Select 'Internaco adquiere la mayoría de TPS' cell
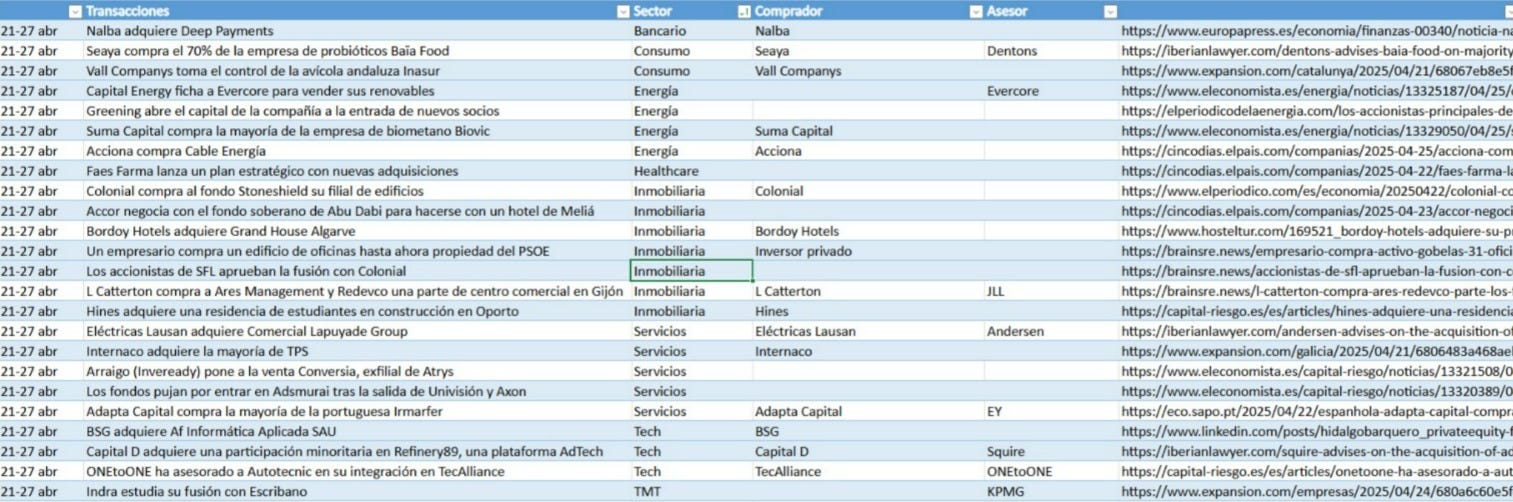 (x=357, y=351)
